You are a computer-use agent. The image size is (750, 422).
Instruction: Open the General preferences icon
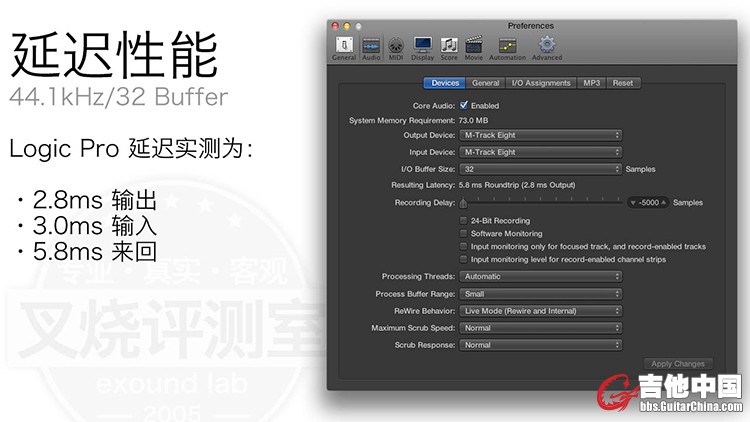click(x=344, y=47)
